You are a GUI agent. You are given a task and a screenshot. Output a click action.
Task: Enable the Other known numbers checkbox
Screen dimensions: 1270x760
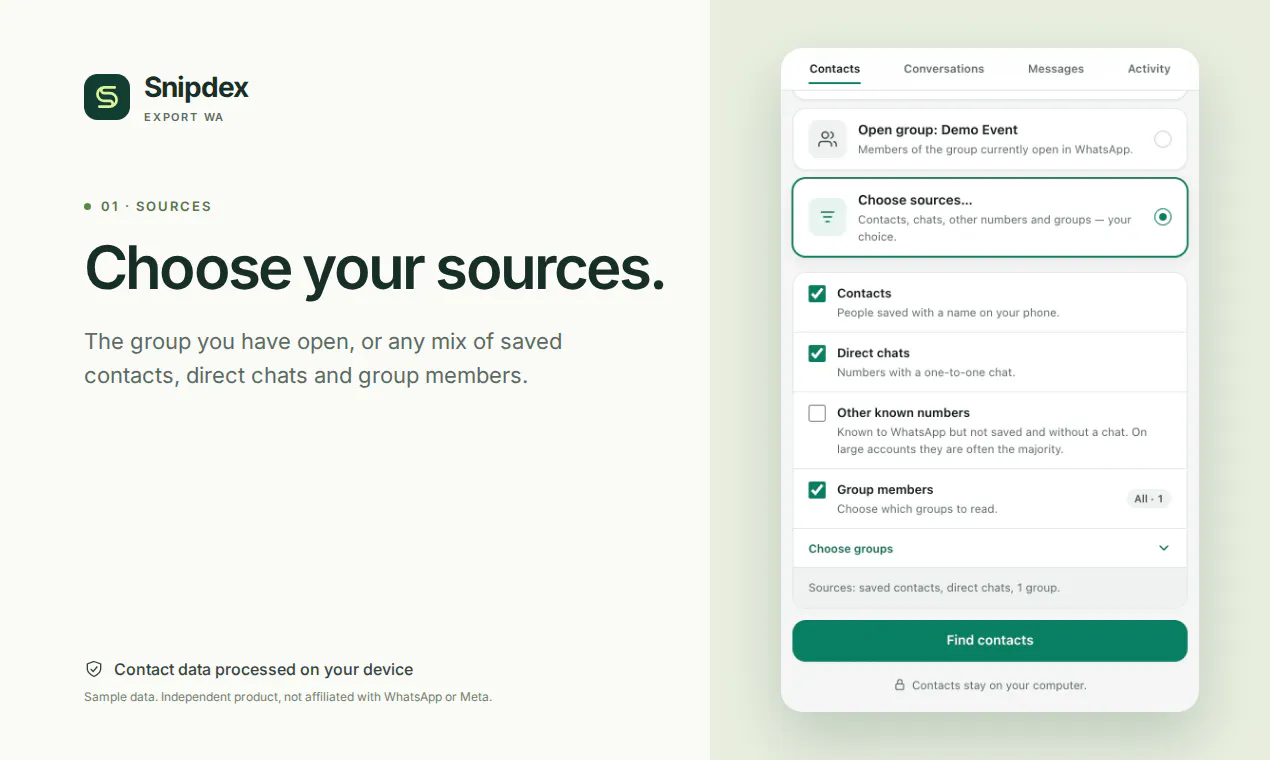tap(817, 413)
